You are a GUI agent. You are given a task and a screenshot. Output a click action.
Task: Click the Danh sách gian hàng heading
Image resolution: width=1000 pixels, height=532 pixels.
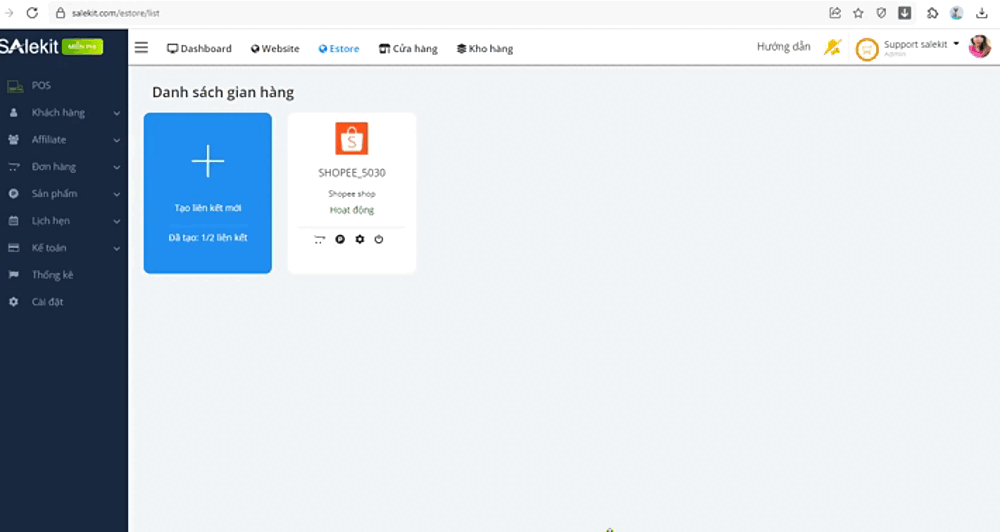[223, 92]
